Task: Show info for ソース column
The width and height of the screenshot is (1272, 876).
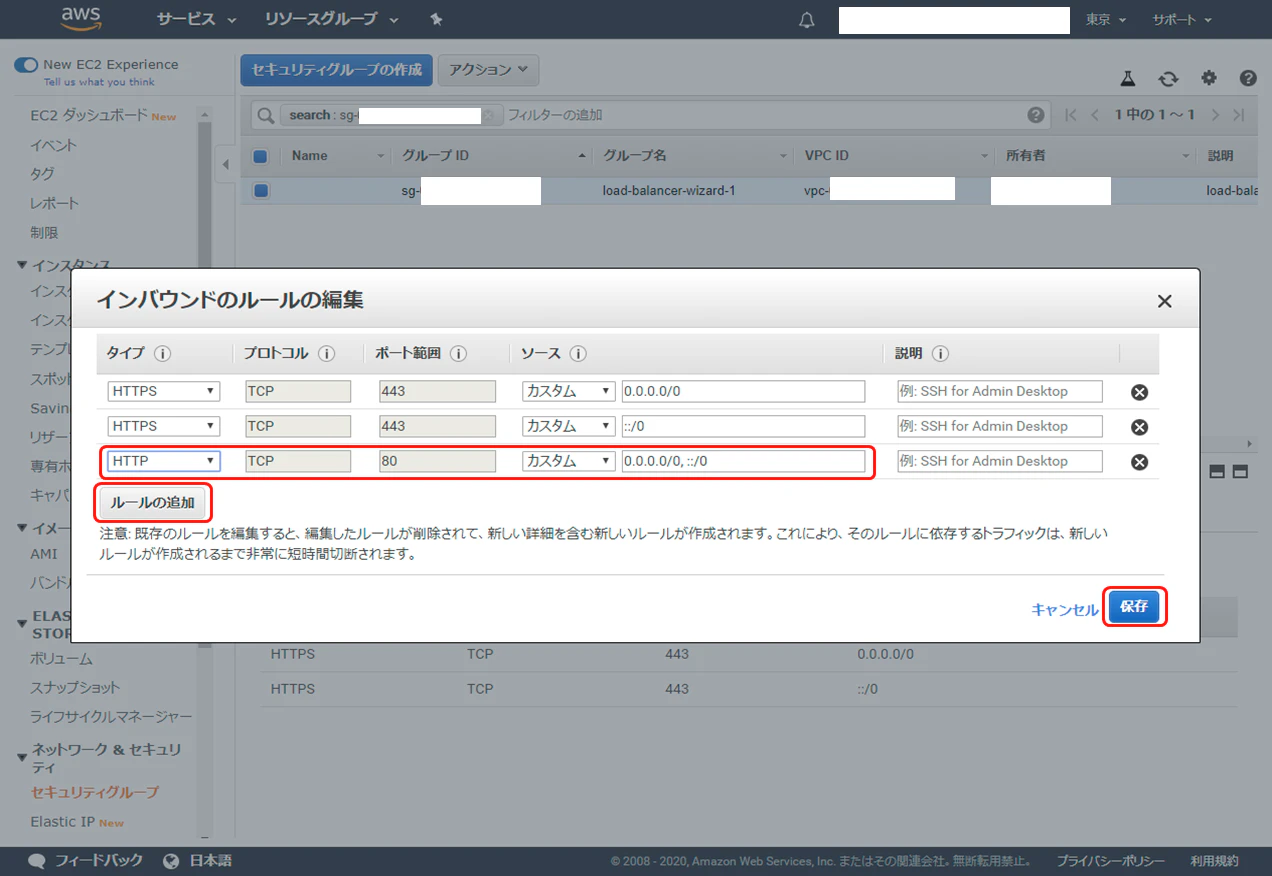Action: [578, 354]
